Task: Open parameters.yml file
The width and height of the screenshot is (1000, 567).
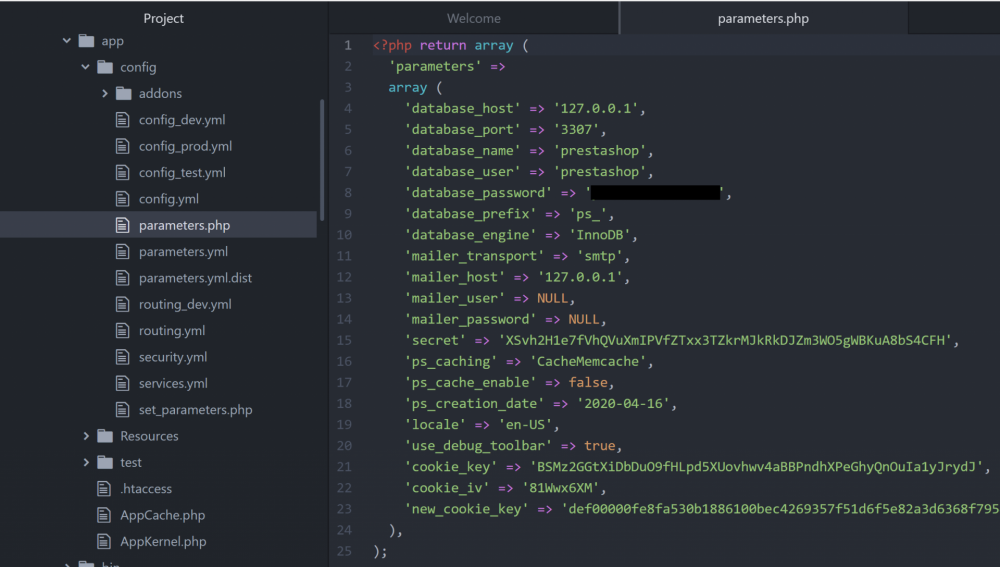Action: (x=184, y=251)
